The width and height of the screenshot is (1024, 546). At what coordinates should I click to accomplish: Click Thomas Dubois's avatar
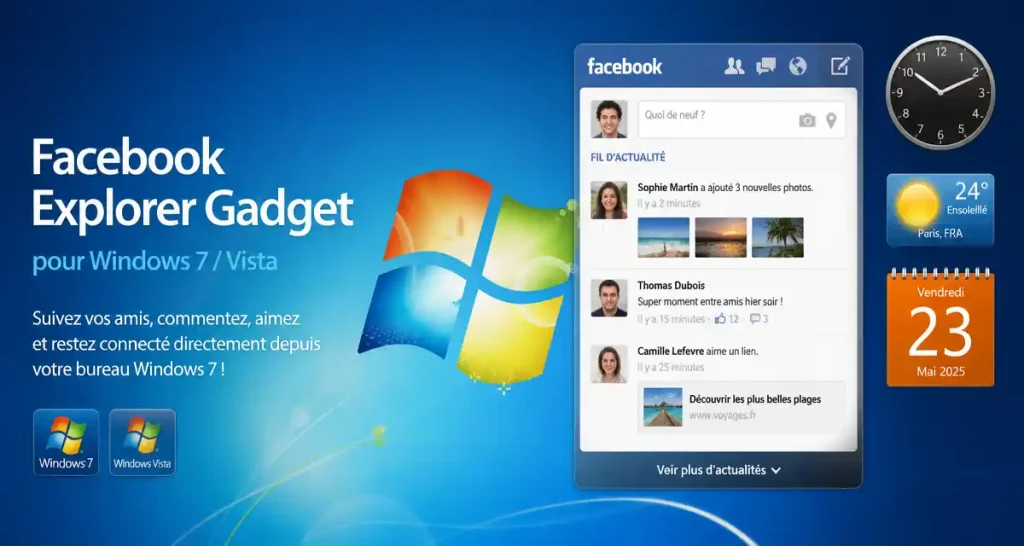click(x=609, y=298)
